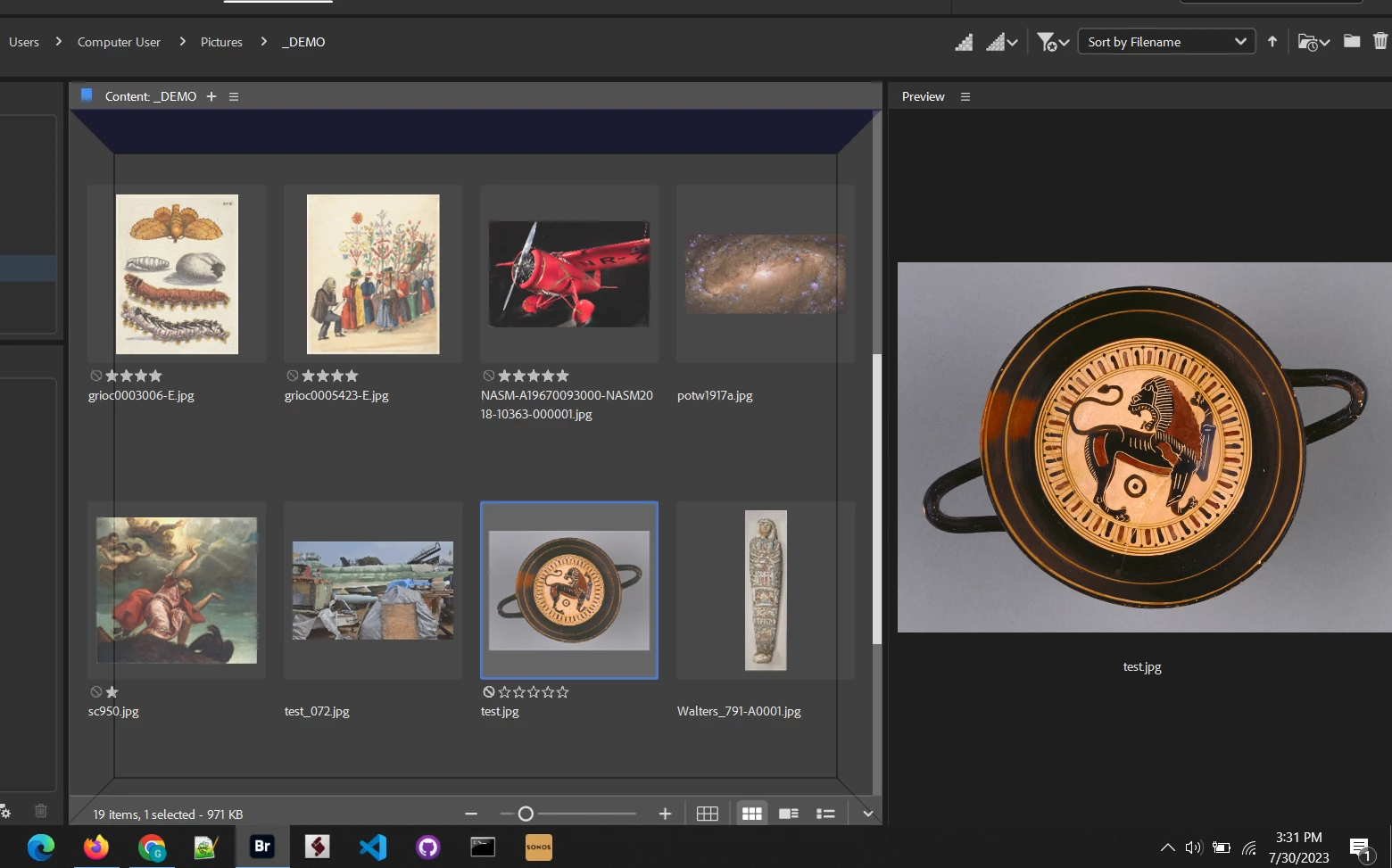The image size is (1392, 868).
Task: Click the trash icon in left panel footer
Action: [x=40, y=811]
